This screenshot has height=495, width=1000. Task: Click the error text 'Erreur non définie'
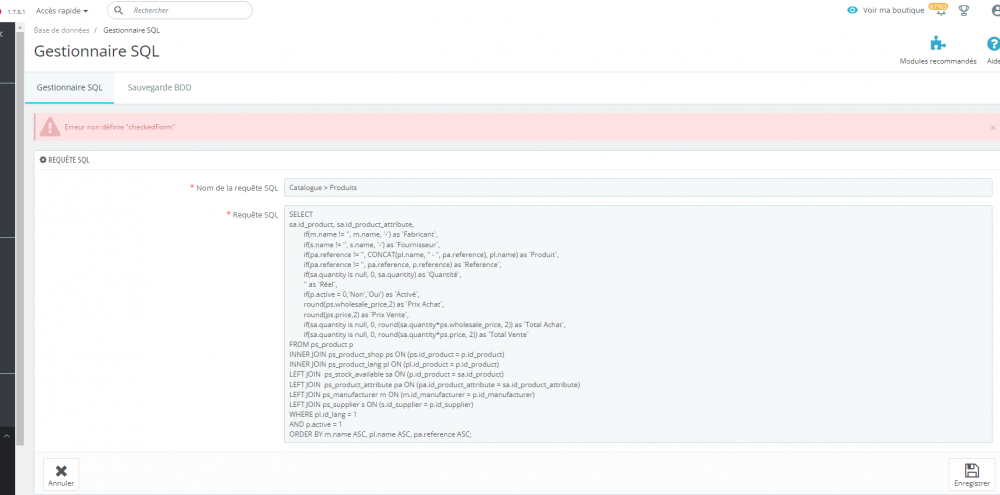[120, 128]
